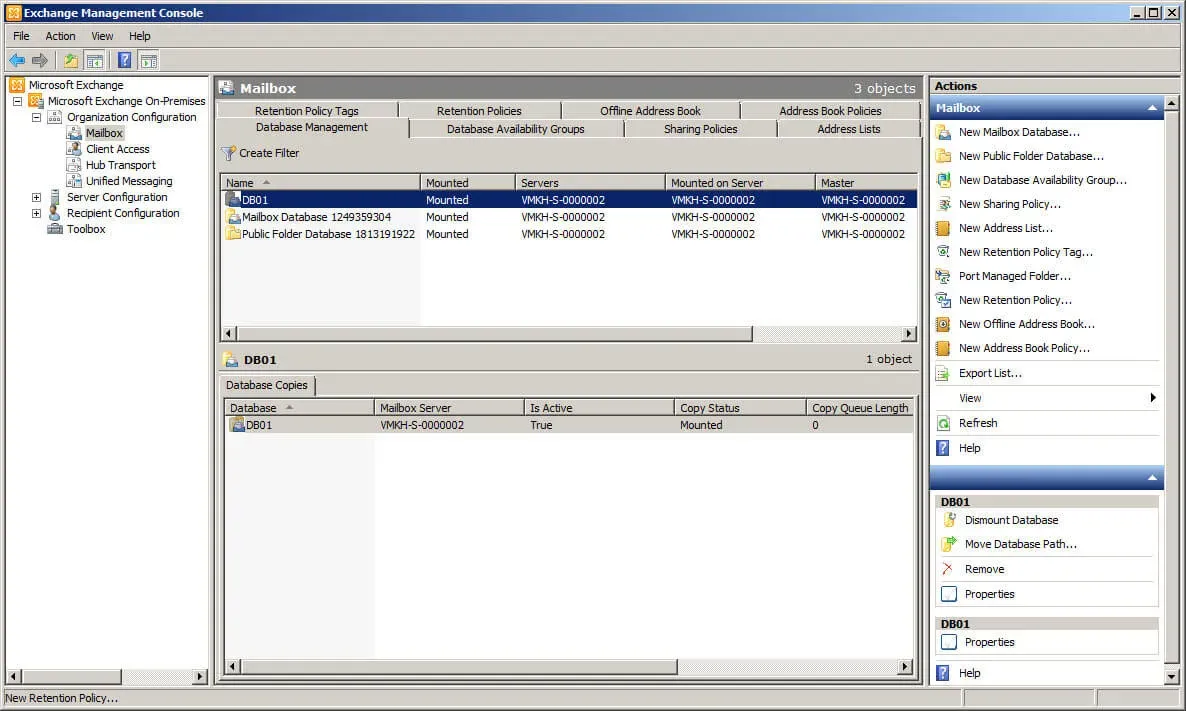Collapse the Organization Configuration node
Screen dimensions: 1186x711
[x=36, y=117]
